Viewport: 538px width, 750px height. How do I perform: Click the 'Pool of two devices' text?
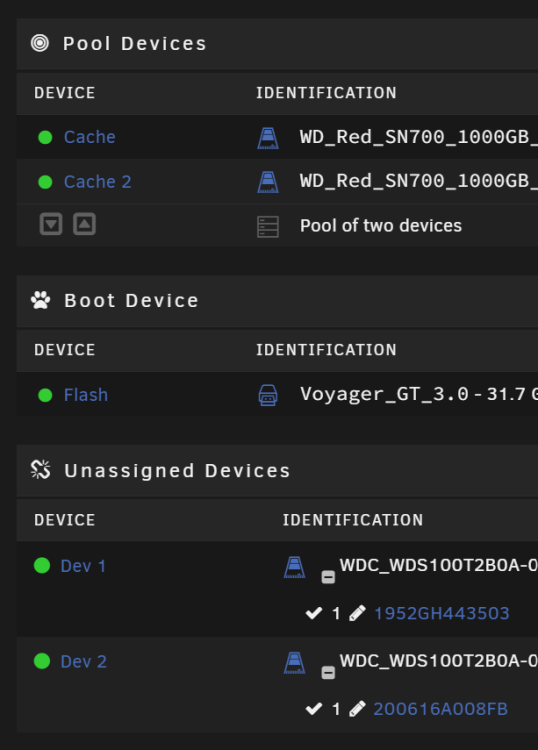(381, 226)
